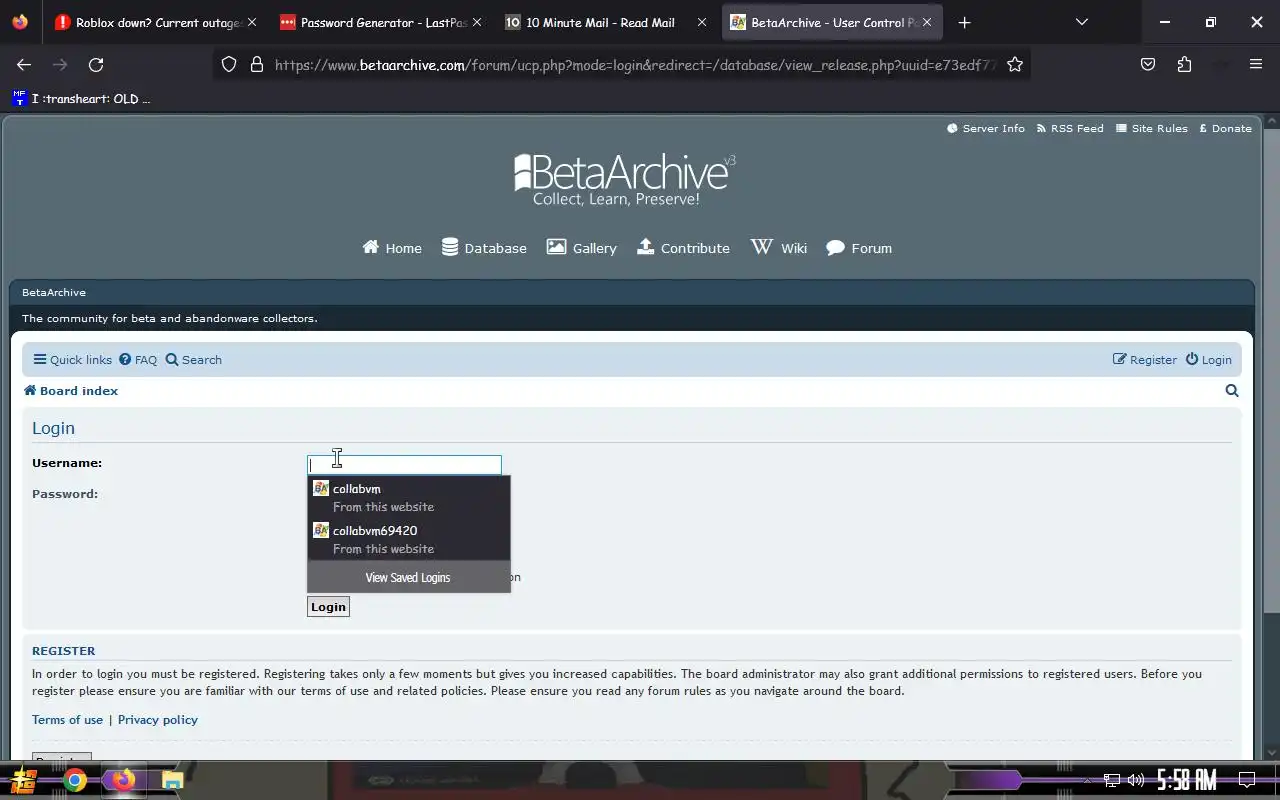Open Site Rules link
This screenshot has height=800, width=1280.
pos(1152,128)
